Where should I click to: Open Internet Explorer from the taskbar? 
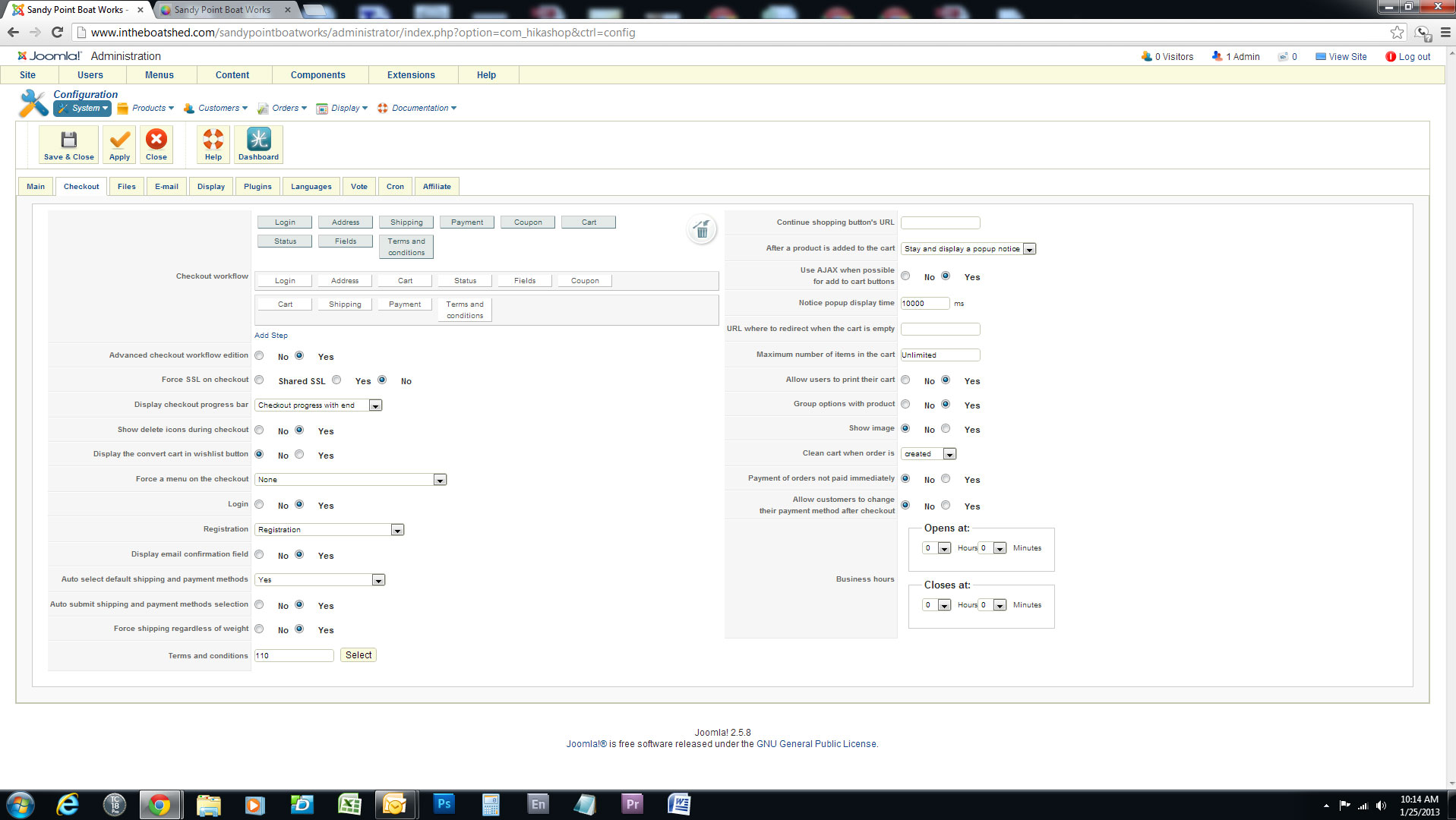(68, 805)
